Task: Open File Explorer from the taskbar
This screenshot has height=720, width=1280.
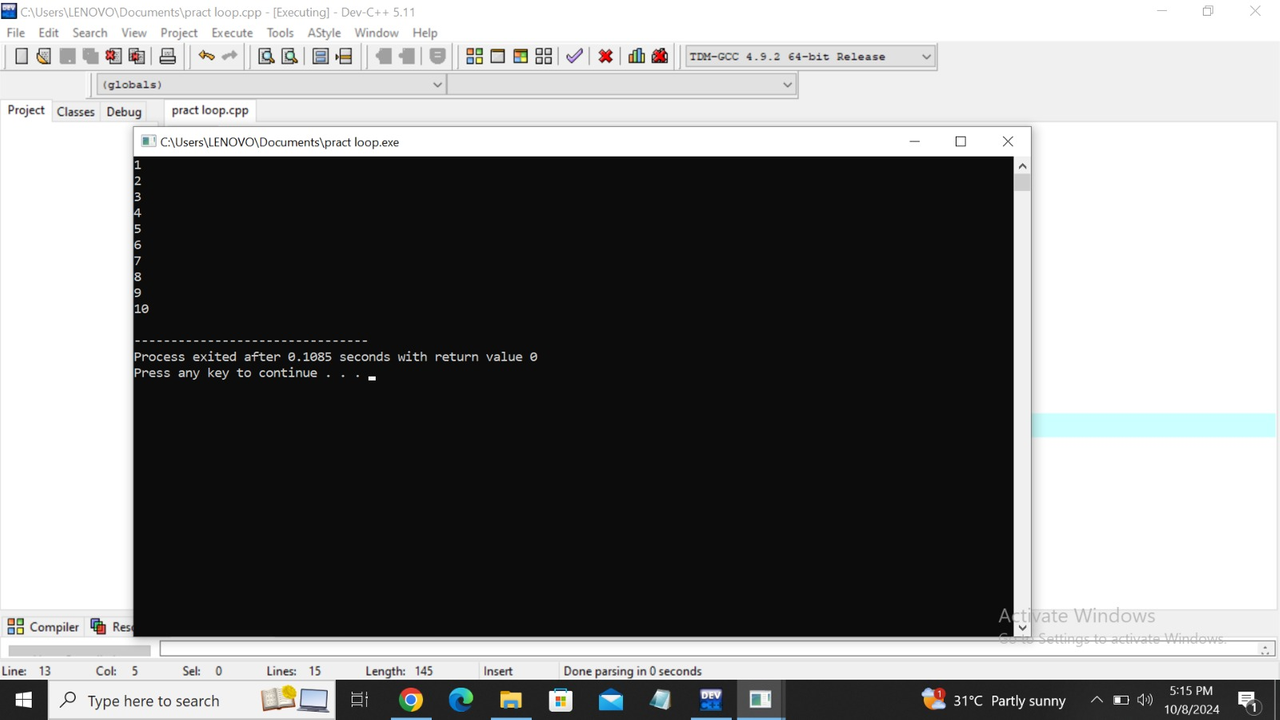Action: (x=510, y=700)
